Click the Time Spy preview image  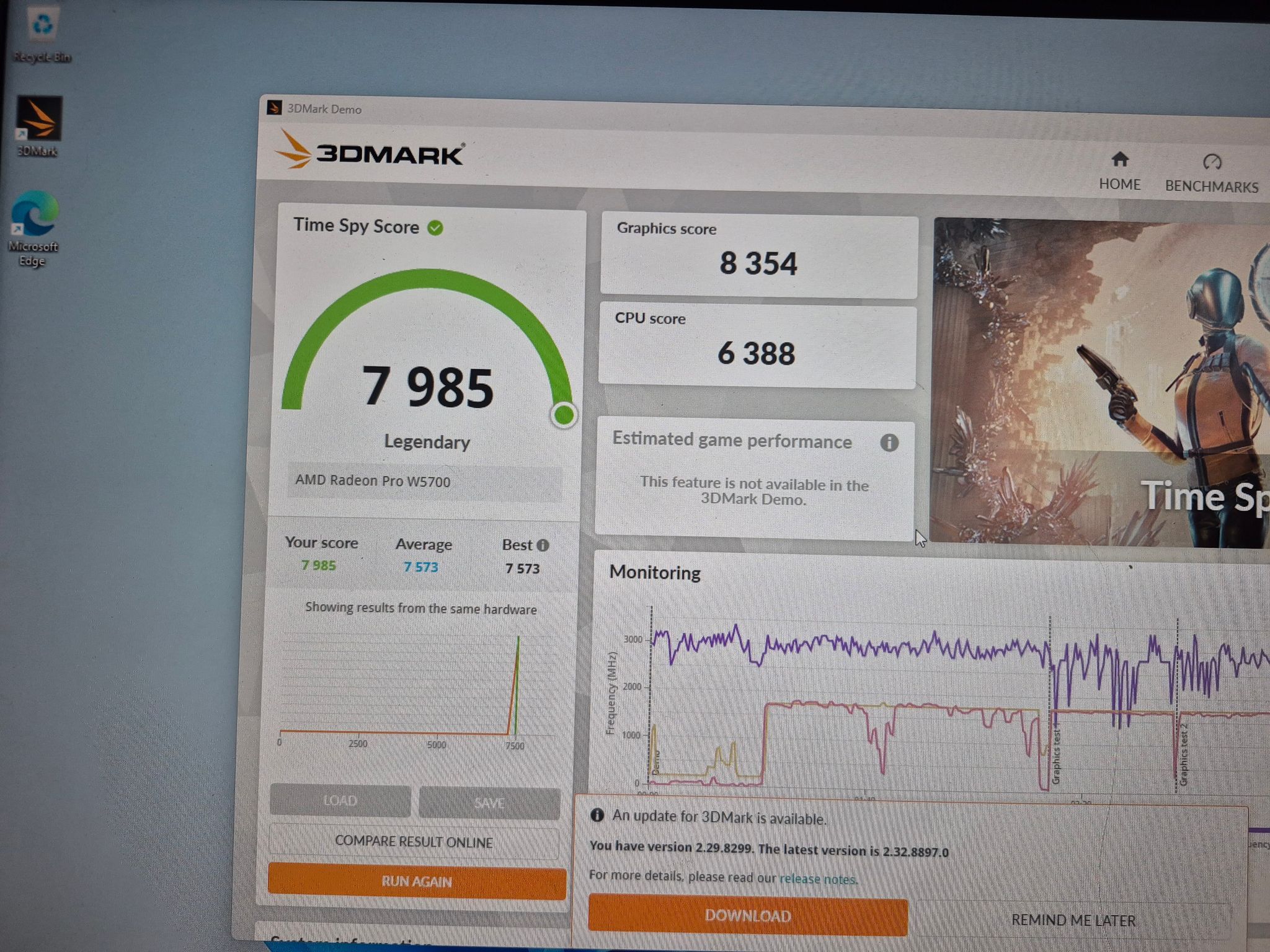[1101, 382]
